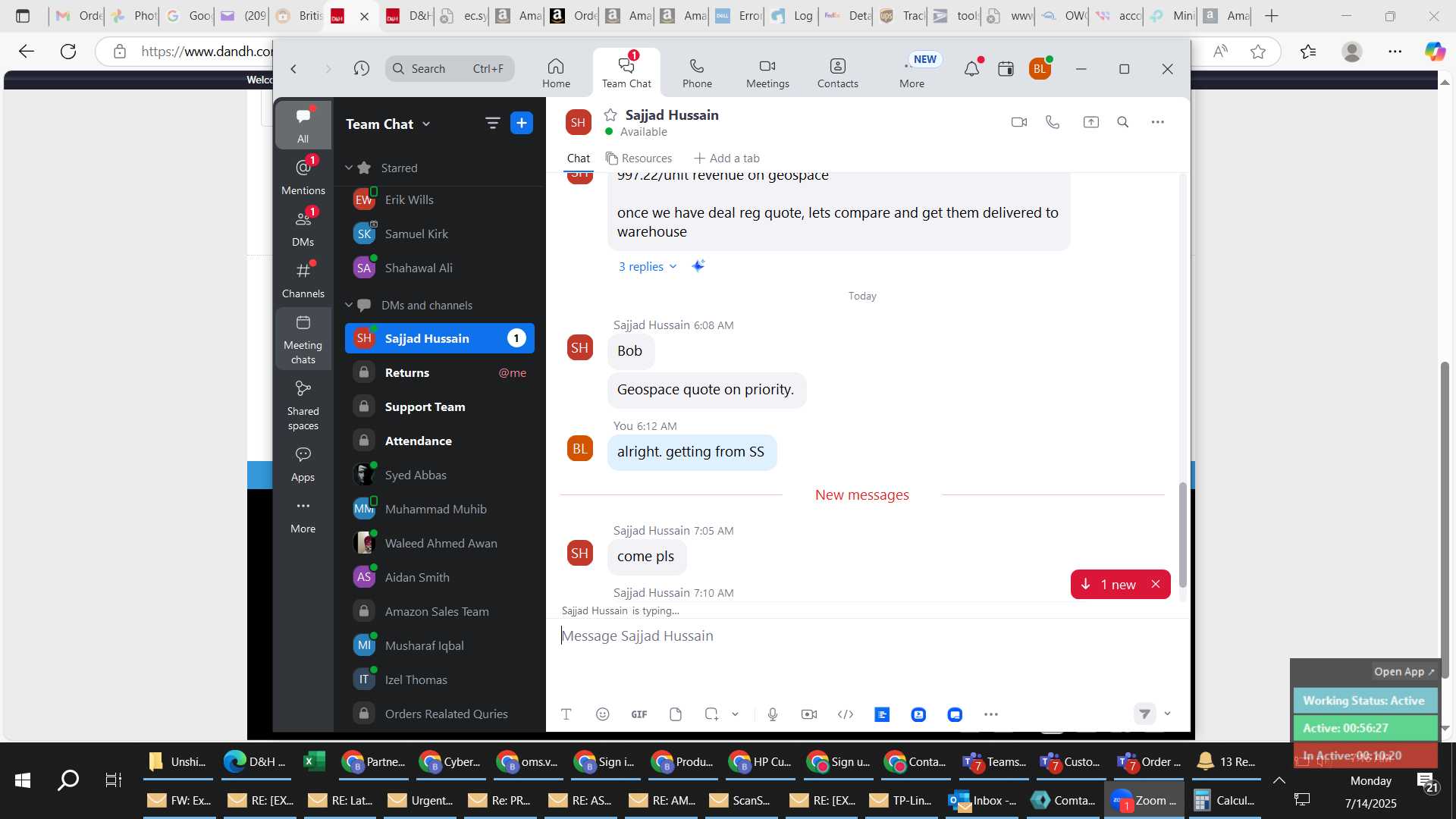Open the share screen icon in chat header
This screenshot has height=819, width=1456.
(x=1090, y=122)
